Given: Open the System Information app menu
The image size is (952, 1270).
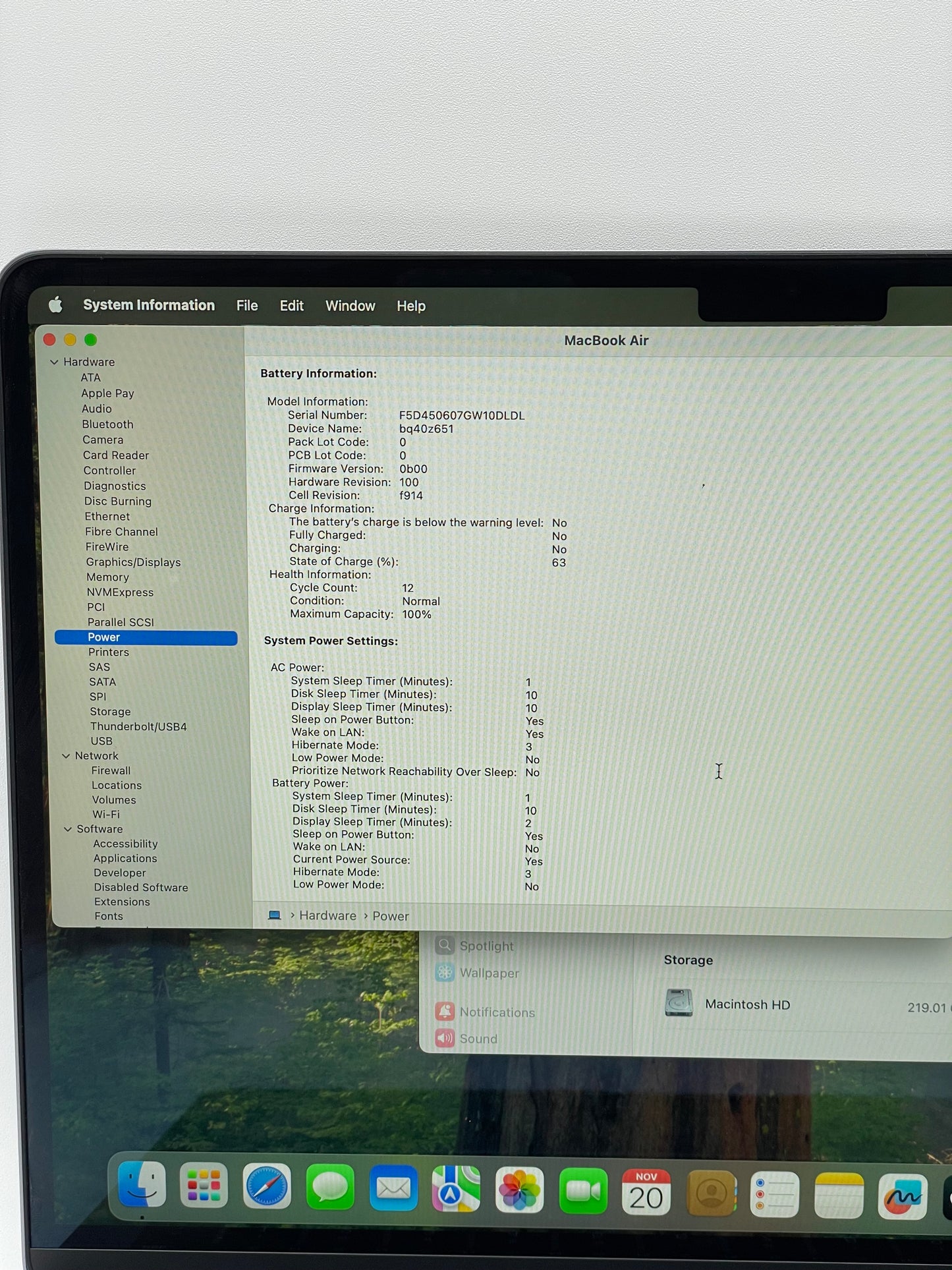Looking at the screenshot, I should point(149,305).
